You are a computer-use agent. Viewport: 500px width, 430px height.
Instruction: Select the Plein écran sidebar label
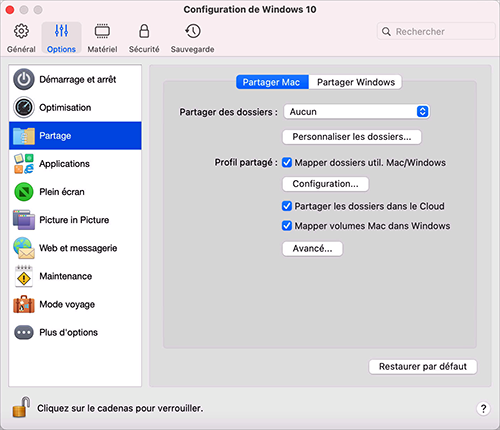[62, 192]
